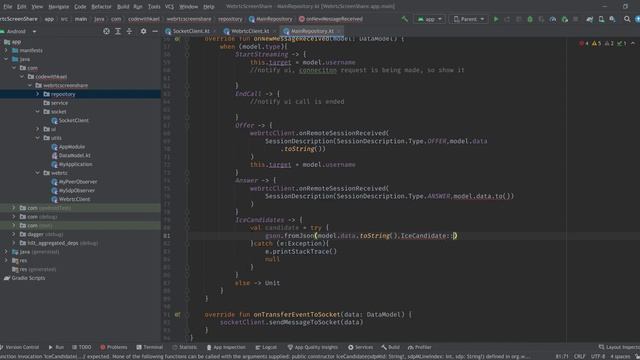The height and width of the screenshot is (360, 640).
Task: Open the Problems tool window
Action: point(114,347)
